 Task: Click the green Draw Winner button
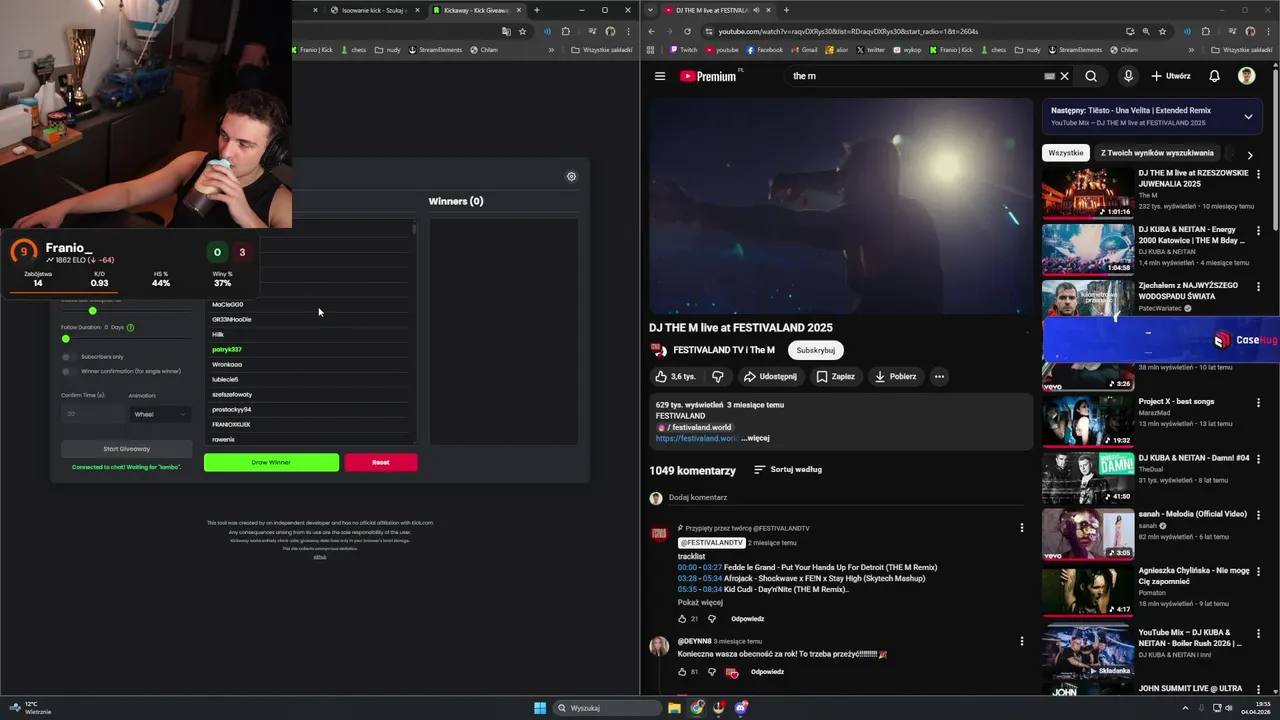tap(271, 462)
